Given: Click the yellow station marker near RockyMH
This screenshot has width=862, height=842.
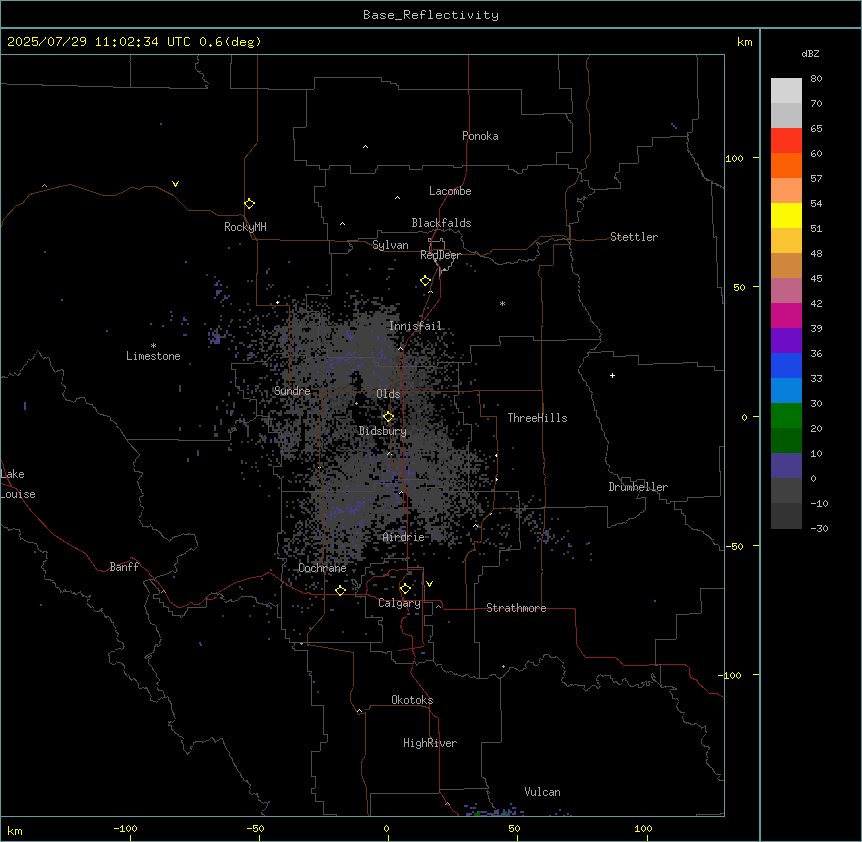Looking at the screenshot, I should click(x=249, y=204).
